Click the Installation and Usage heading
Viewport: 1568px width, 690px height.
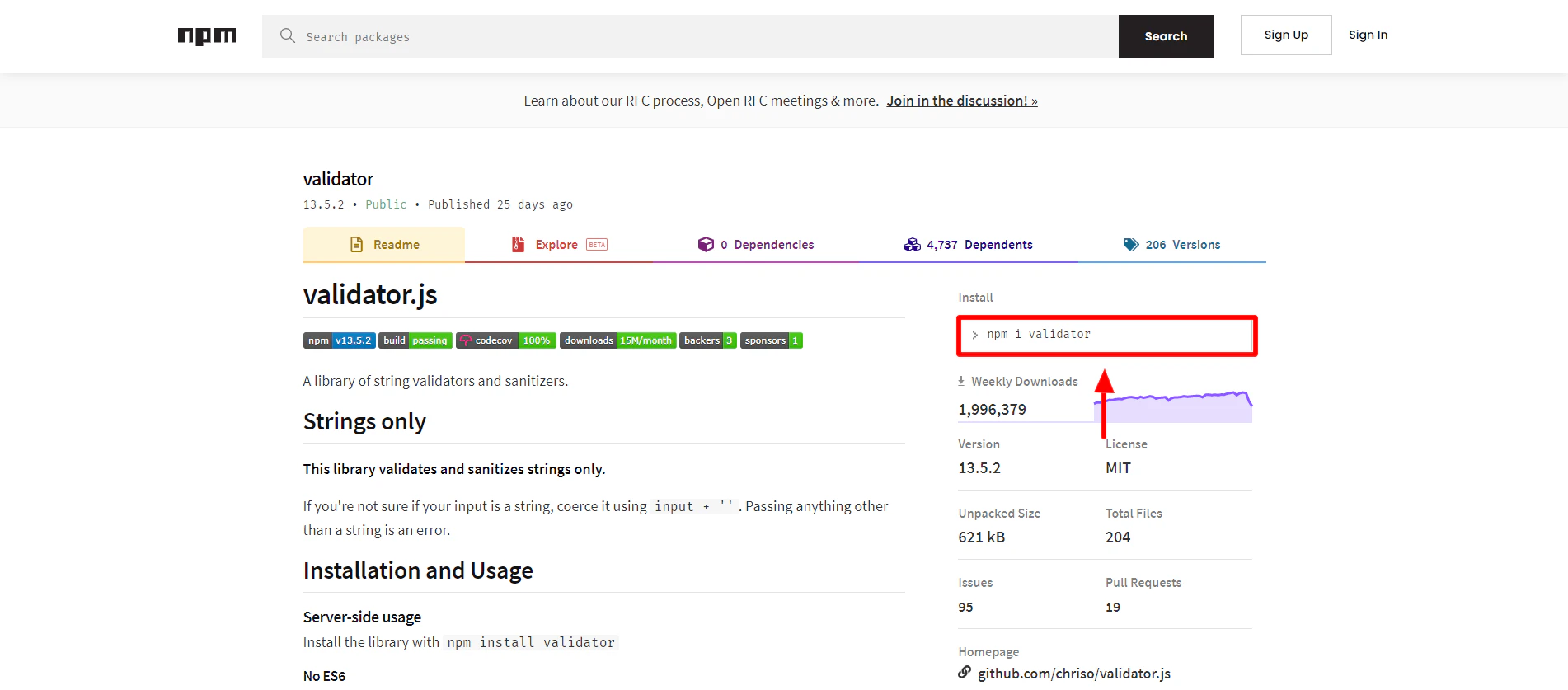[x=418, y=570]
